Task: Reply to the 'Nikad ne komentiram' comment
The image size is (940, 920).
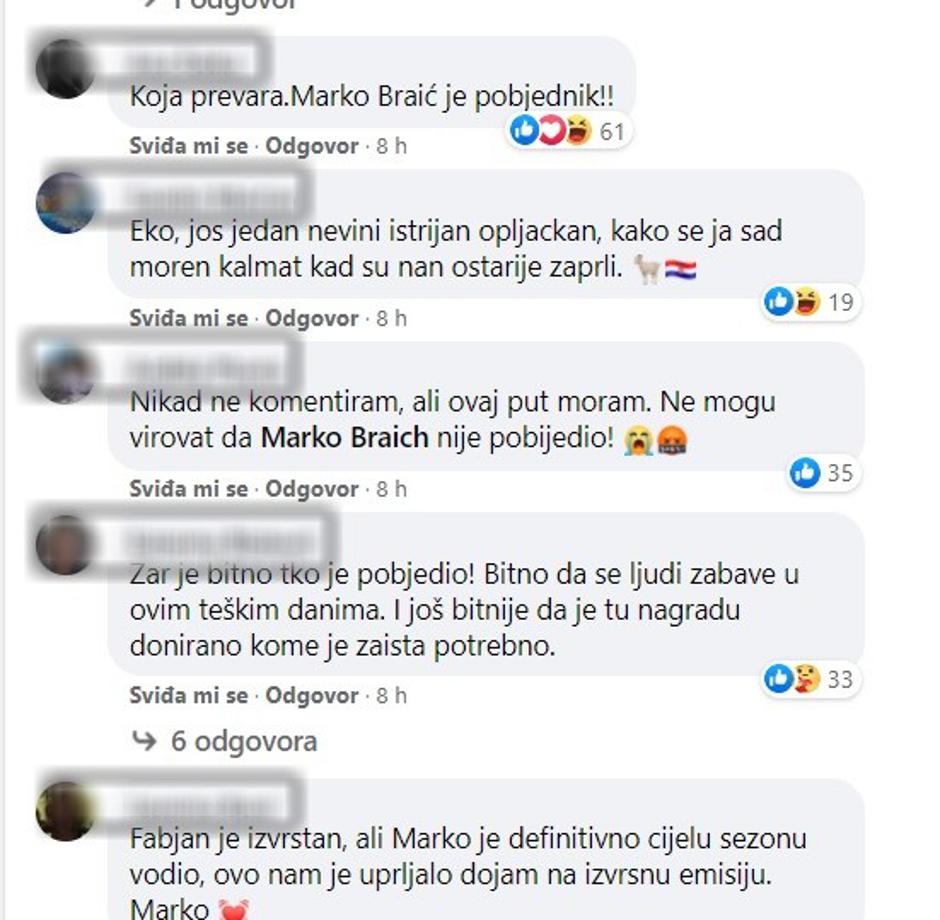Action: 312,489
